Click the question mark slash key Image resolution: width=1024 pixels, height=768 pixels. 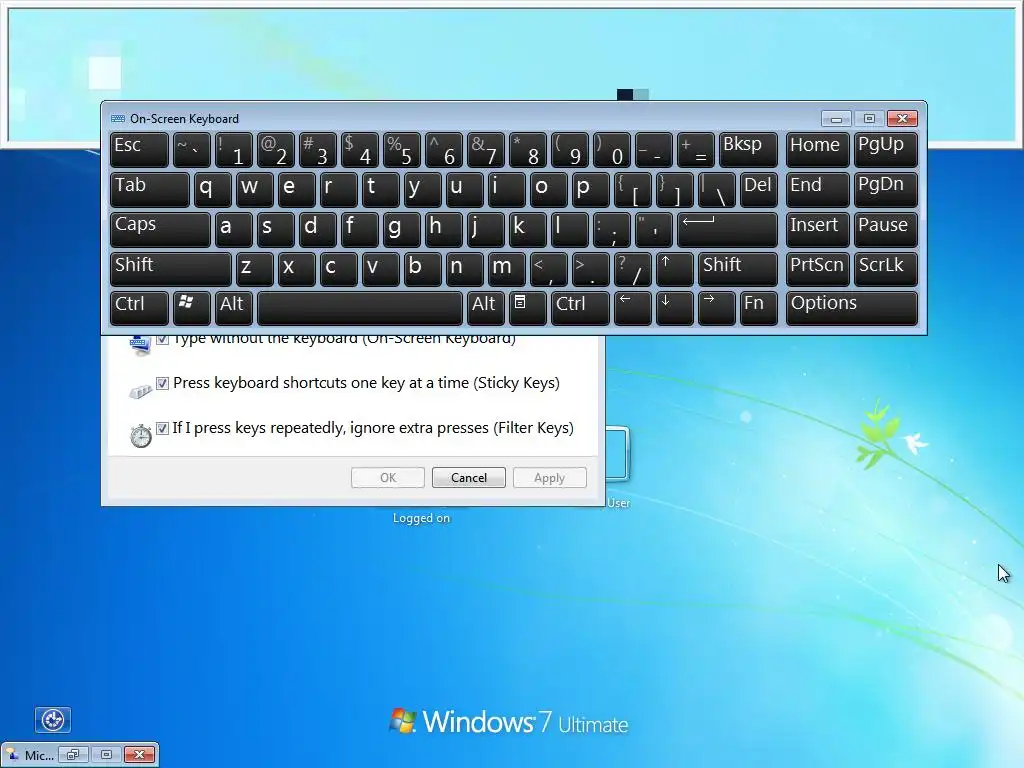pos(633,268)
